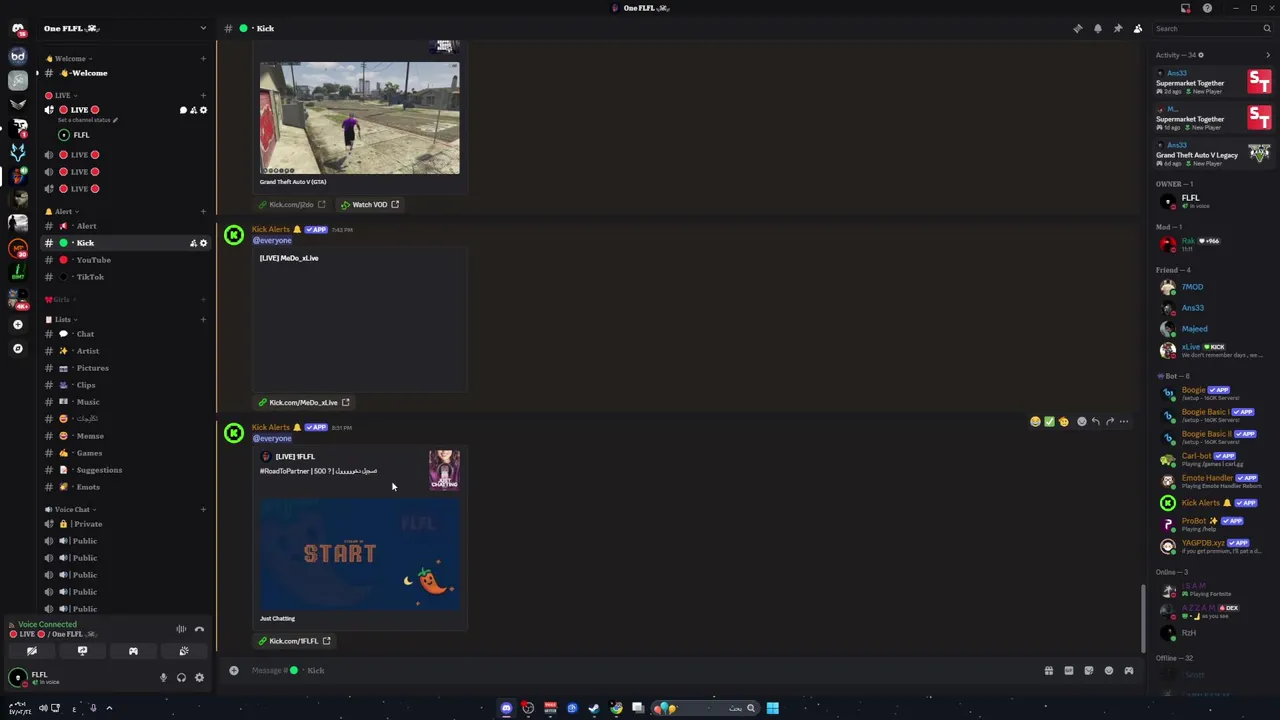
Task: Open Kick Alerts bot profile in member list
Action: [1210, 503]
